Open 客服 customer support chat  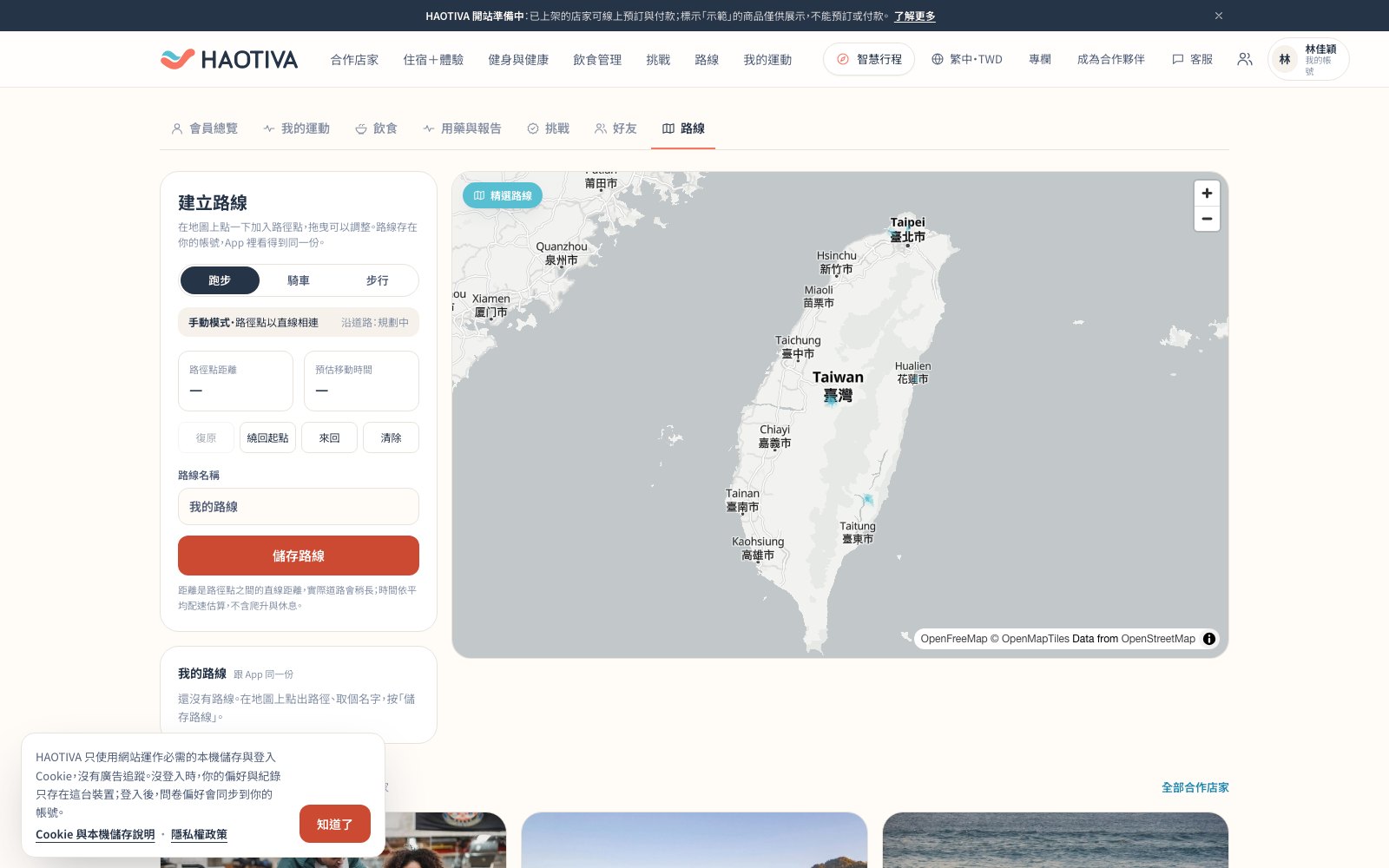click(1192, 59)
